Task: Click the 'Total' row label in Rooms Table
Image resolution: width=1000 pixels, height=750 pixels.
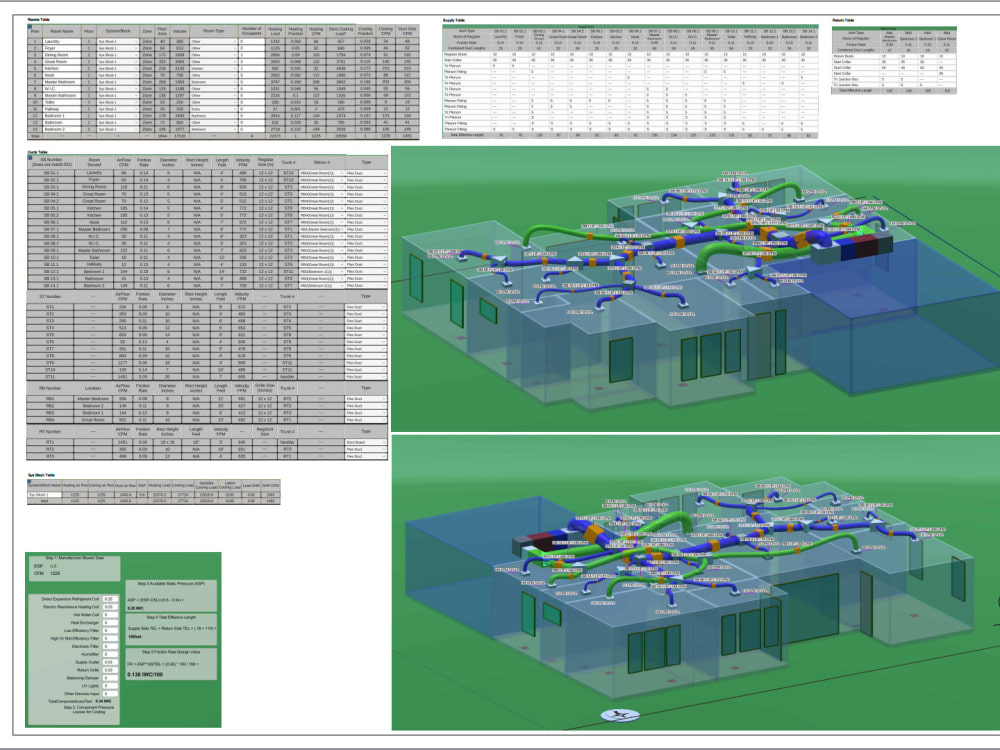Action: pos(35,136)
